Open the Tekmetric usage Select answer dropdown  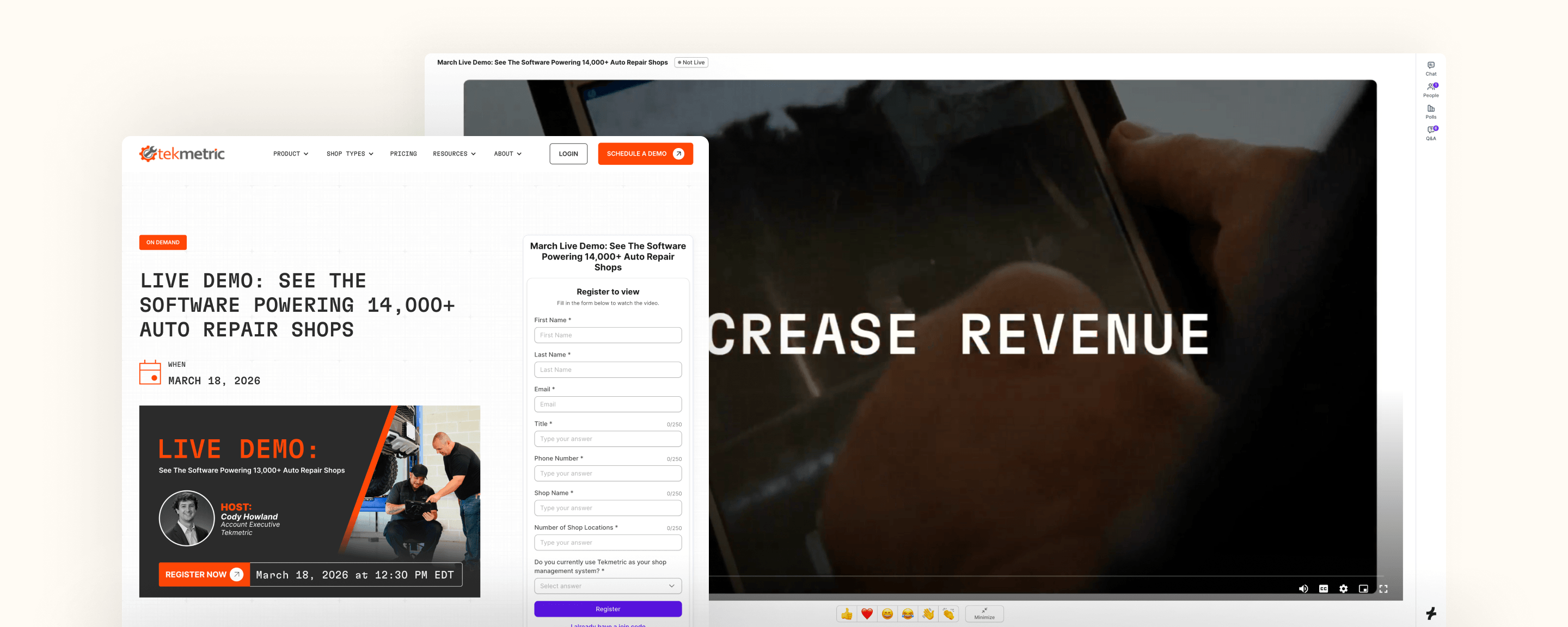608,586
